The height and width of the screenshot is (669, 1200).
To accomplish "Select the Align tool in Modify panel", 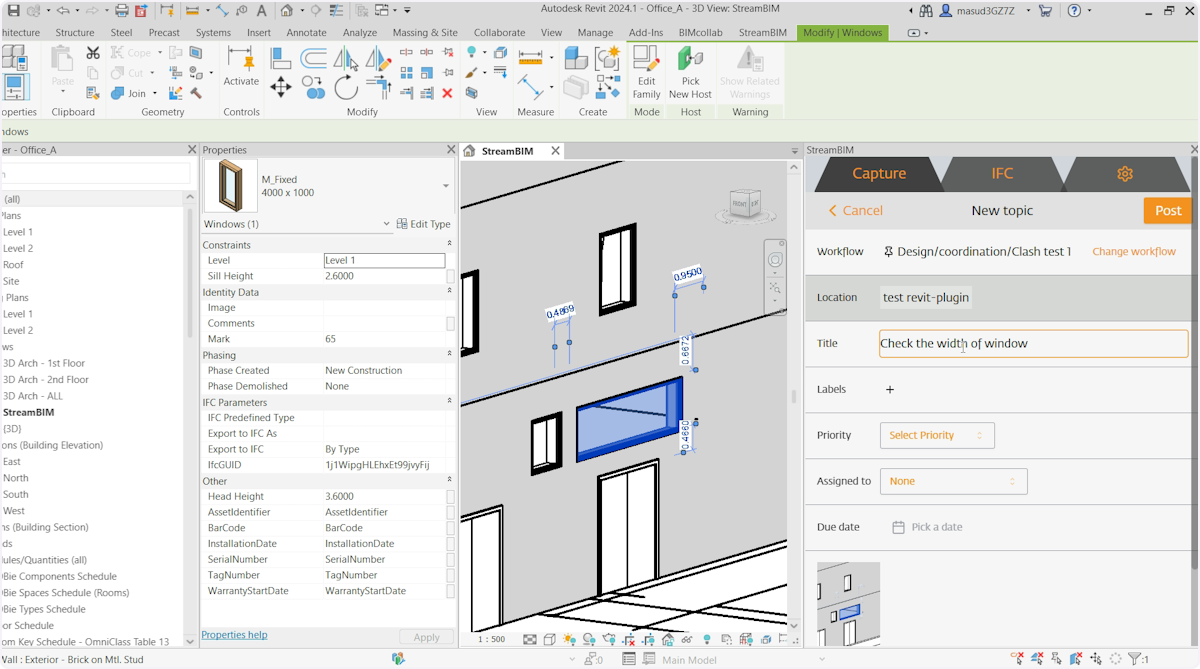I will coord(281,58).
